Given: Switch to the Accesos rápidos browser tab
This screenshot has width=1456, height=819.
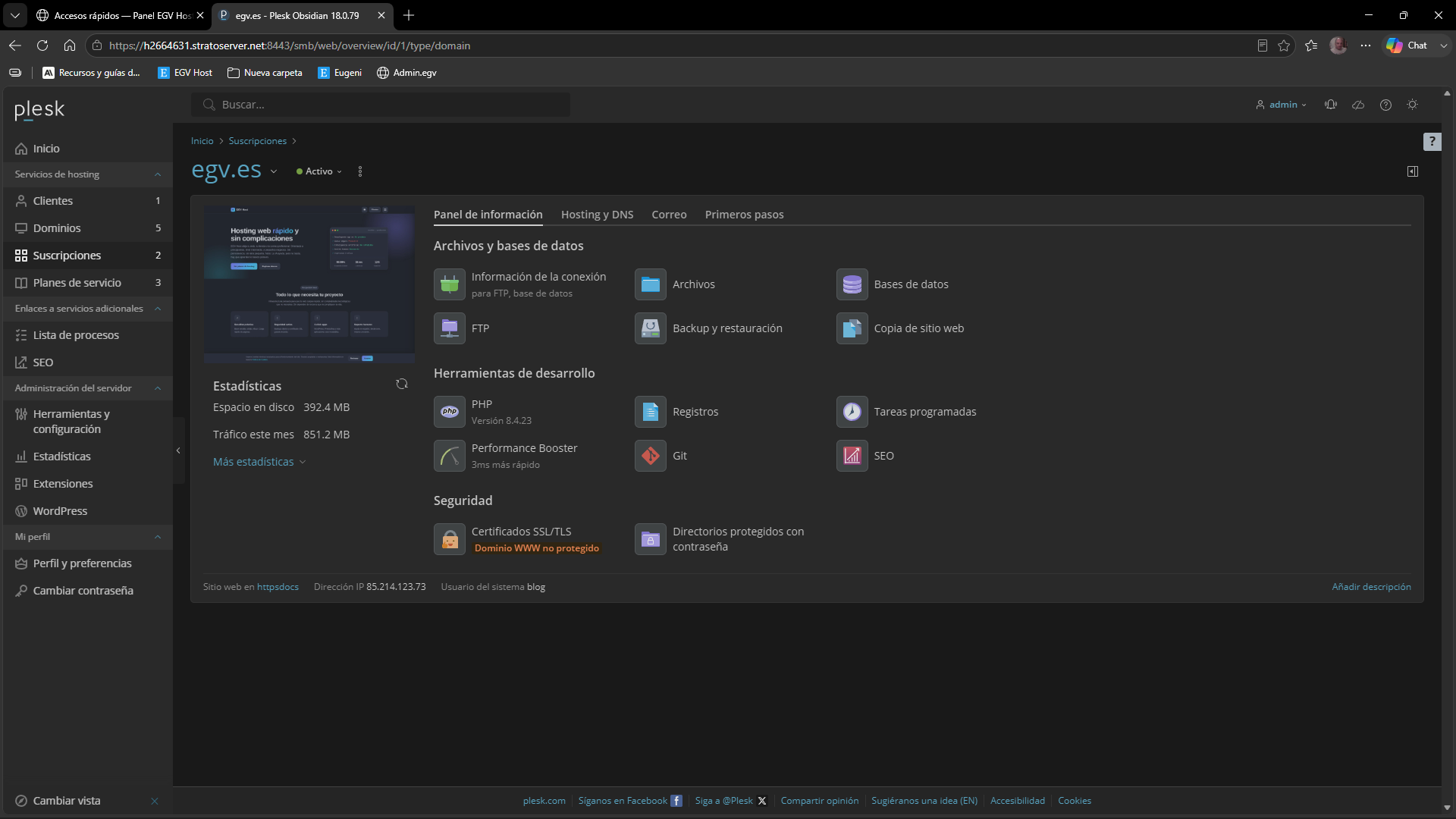Looking at the screenshot, I should 120,15.
